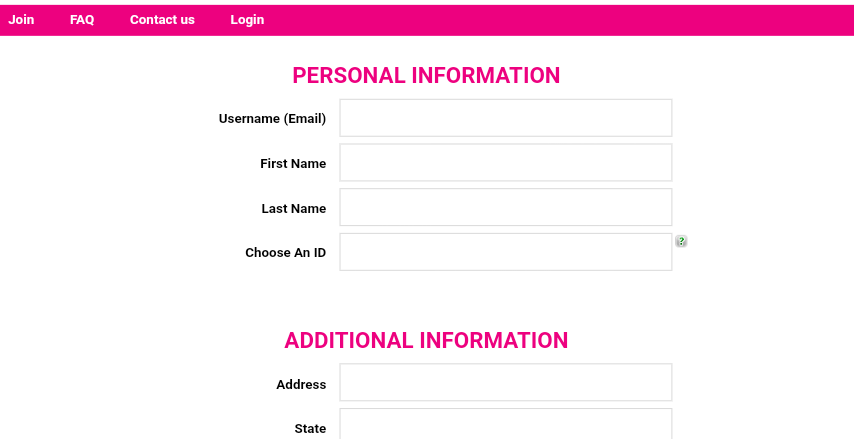
Task: Click the State input field
Action: click(x=505, y=425)
